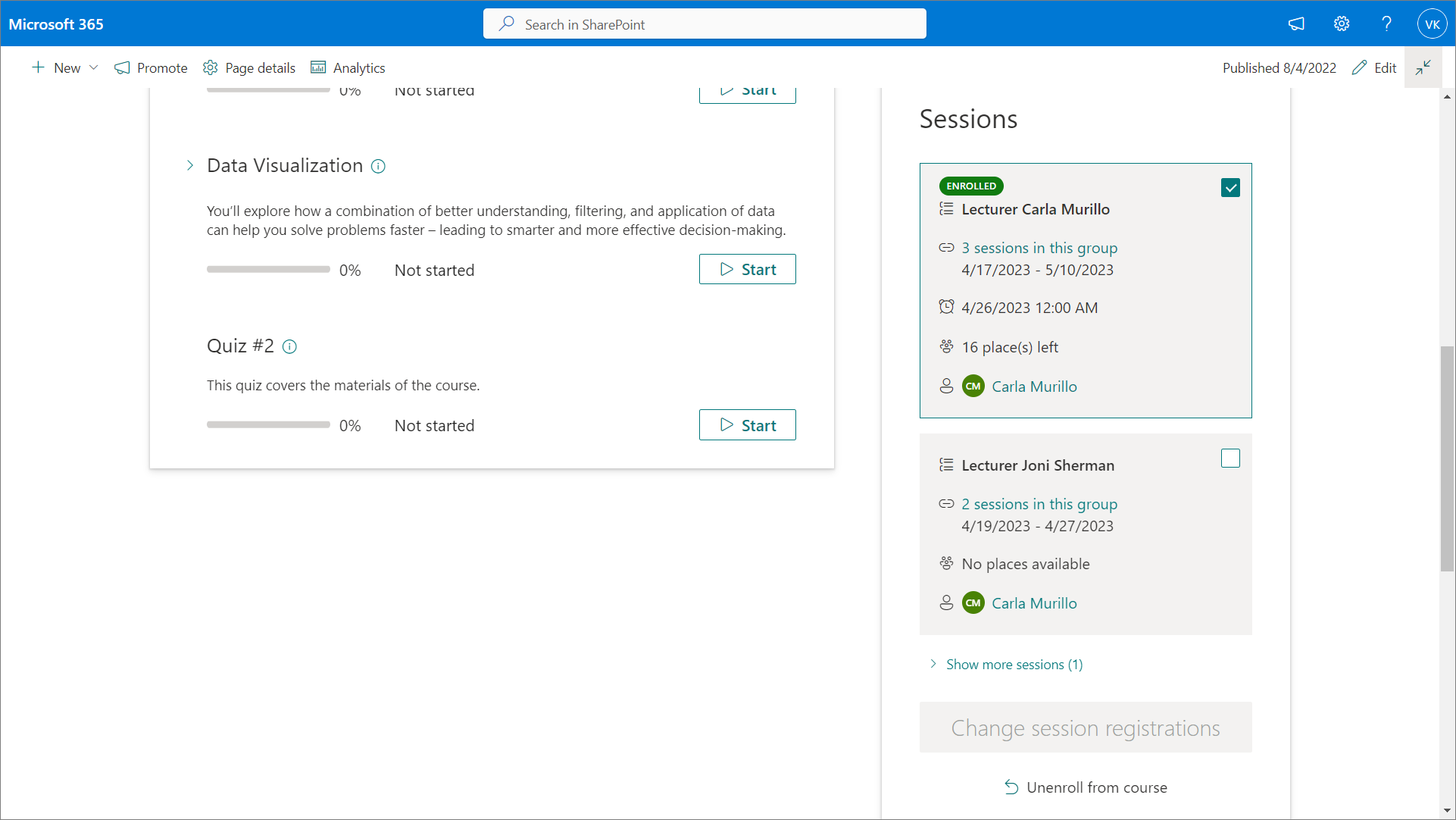Click the megaphone feedback icon in header
This screenshot has height=820, width=1456.
(x=1296, y=23)
